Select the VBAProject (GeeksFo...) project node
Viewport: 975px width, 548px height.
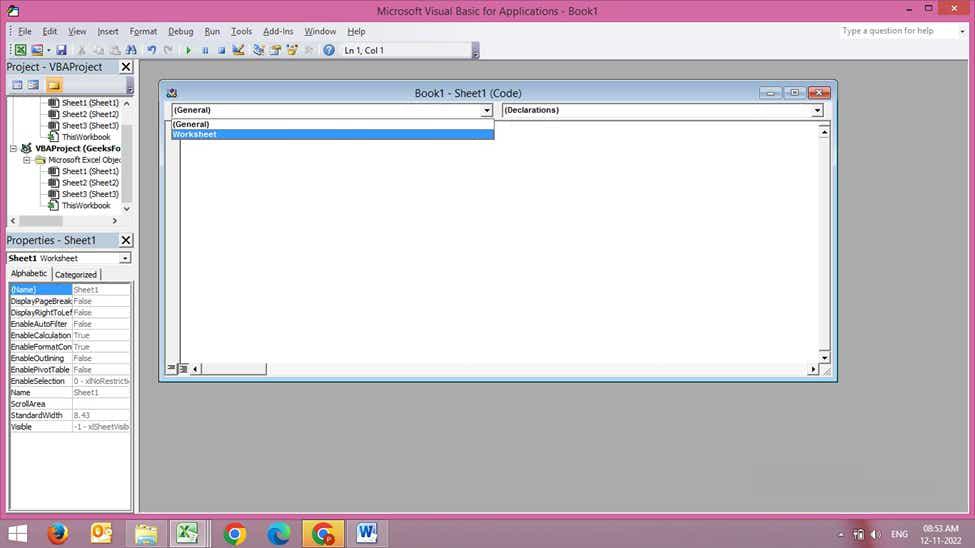(x=78, y=149)
